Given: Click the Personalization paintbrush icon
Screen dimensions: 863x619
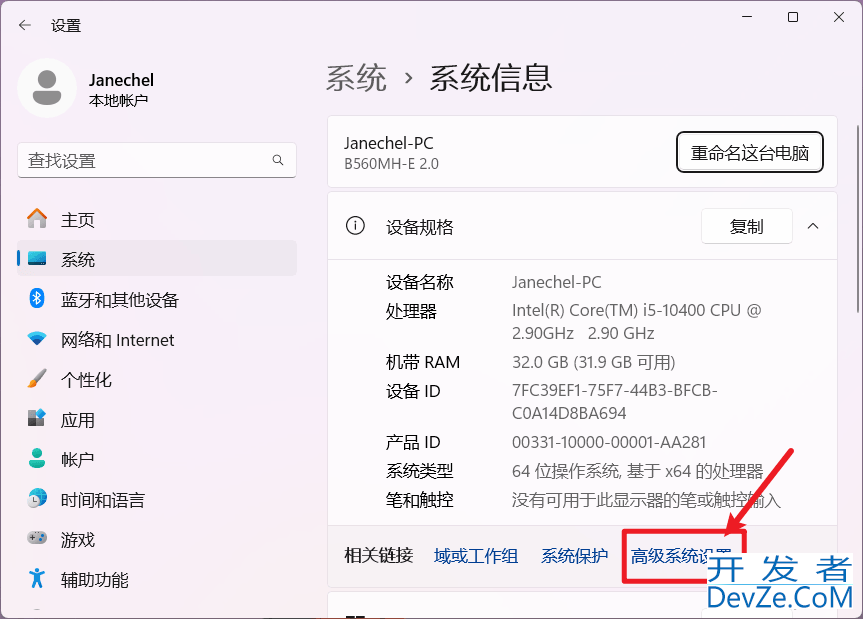Looking at the screenshot, I should coord(37,379).
